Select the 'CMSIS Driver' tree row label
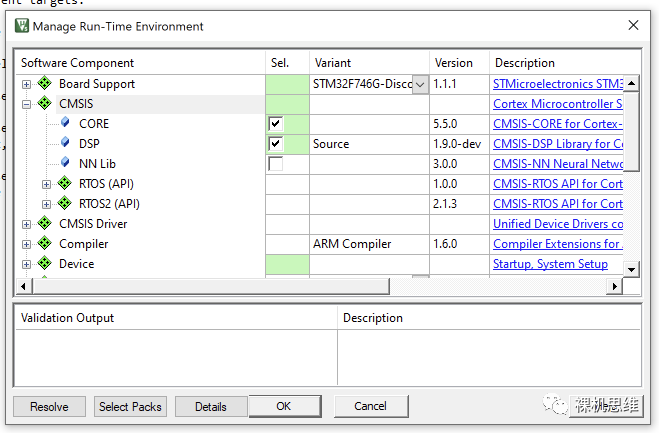This screenshot has width=659, height=433. click(x=93, y=224)
